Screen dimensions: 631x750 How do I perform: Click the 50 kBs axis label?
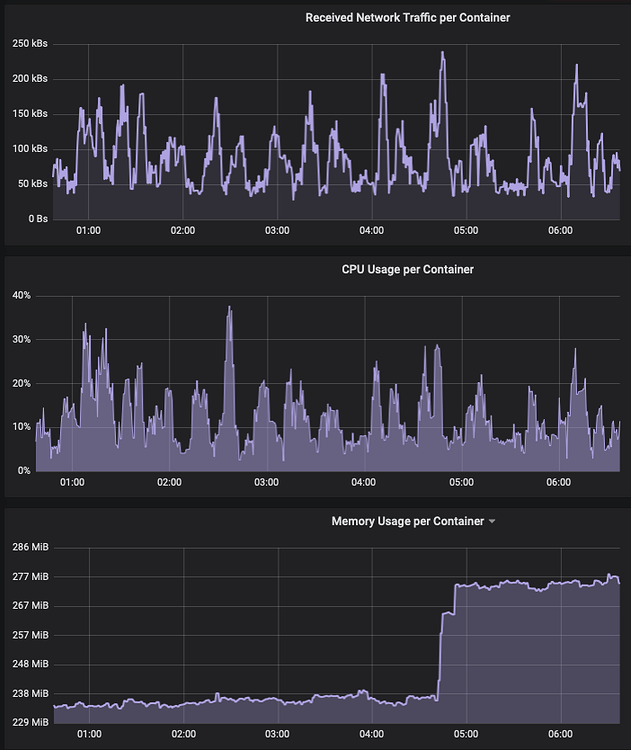click(x=33, y=184)
